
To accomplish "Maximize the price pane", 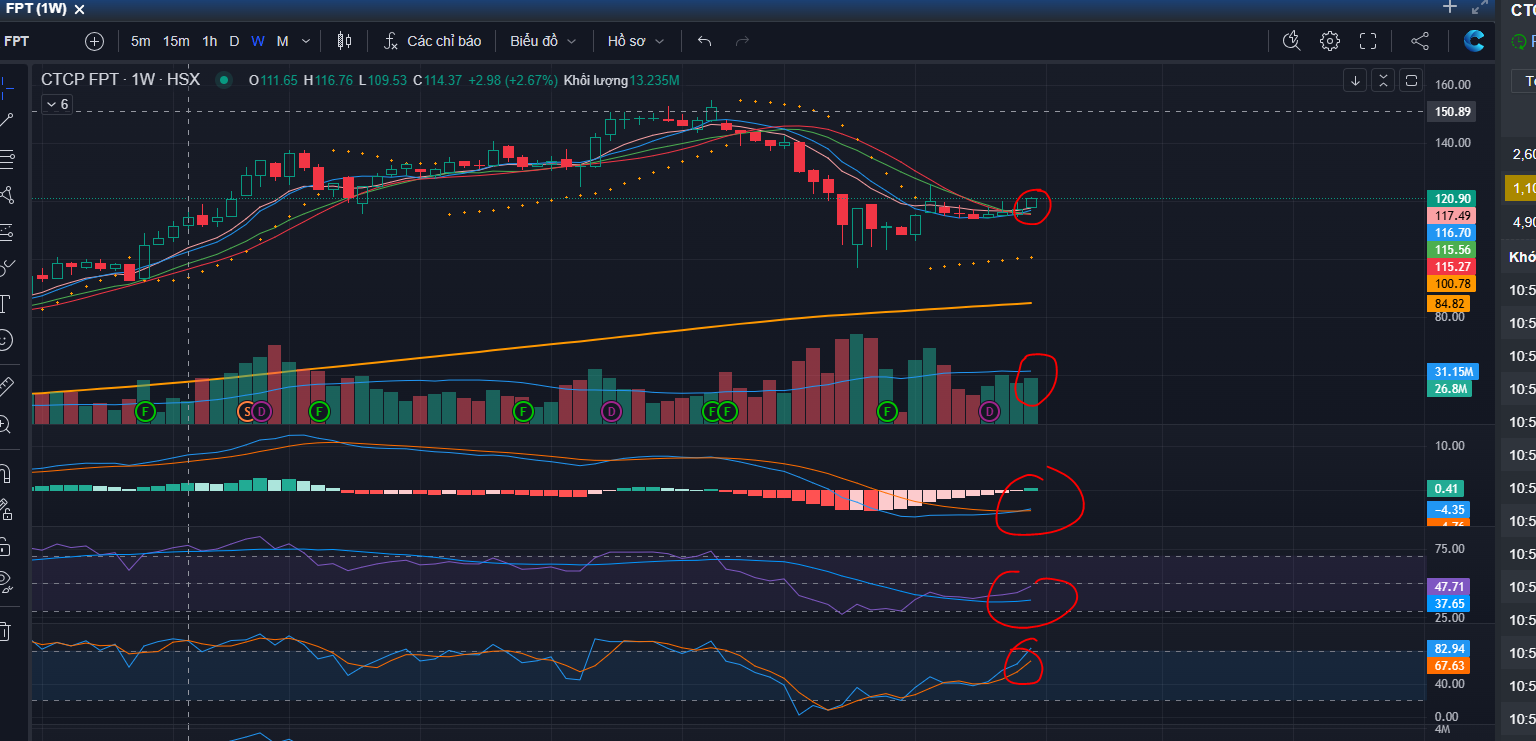I will pyautogui.click(x=1411, y=80).
